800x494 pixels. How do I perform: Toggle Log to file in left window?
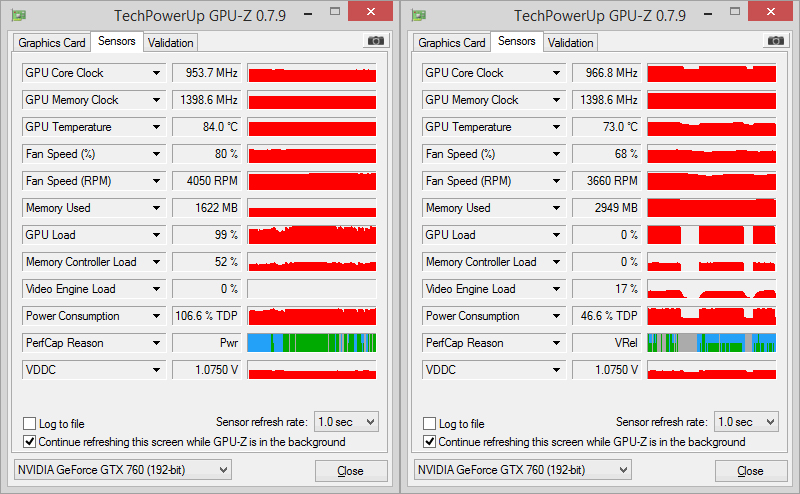30,424
